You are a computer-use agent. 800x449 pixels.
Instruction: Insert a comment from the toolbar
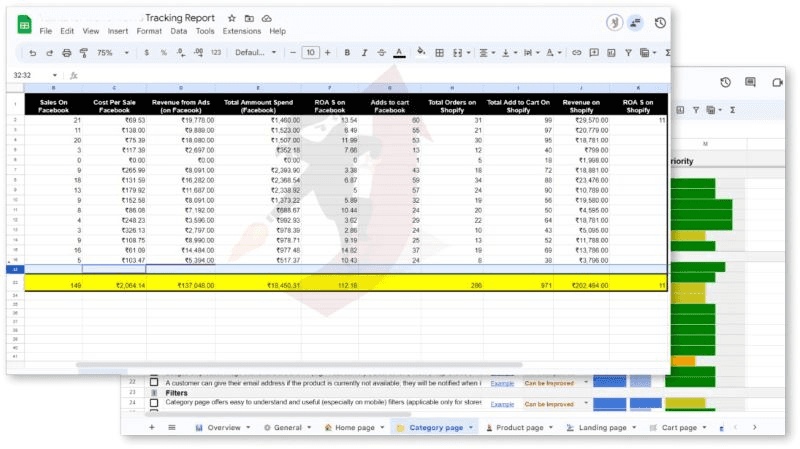[x=594, y=53]
